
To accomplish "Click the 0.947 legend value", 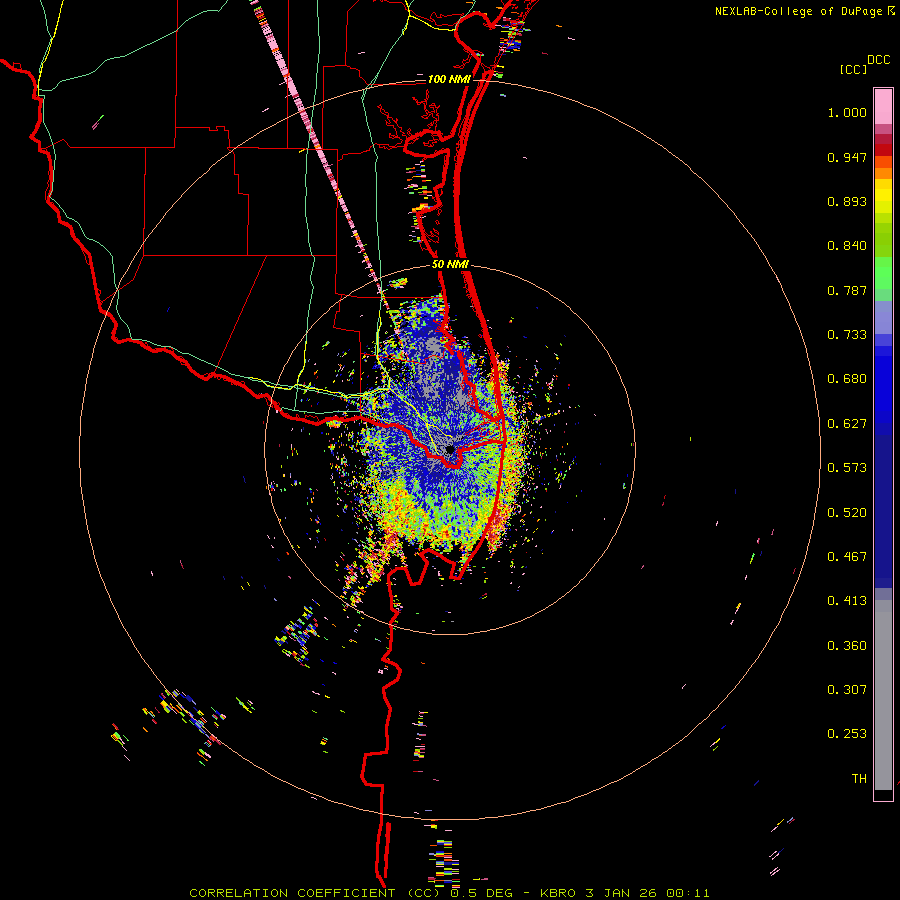I will point(847,157).
